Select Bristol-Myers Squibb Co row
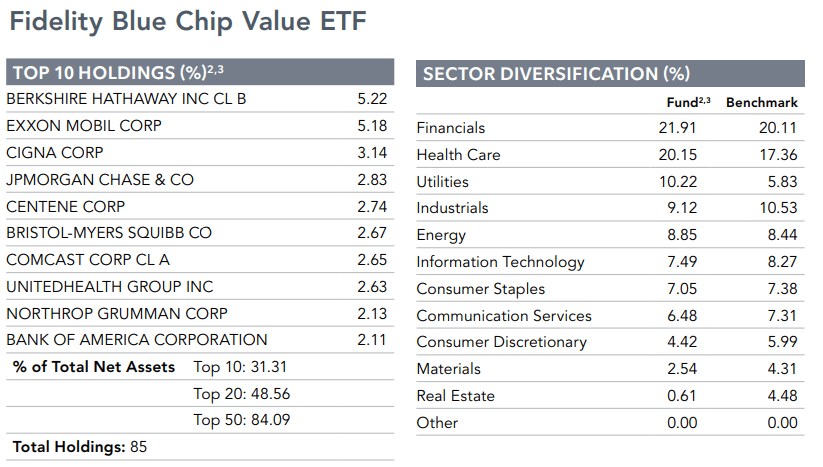The width and height of the screenshot is (823, 467). (109, 233)
